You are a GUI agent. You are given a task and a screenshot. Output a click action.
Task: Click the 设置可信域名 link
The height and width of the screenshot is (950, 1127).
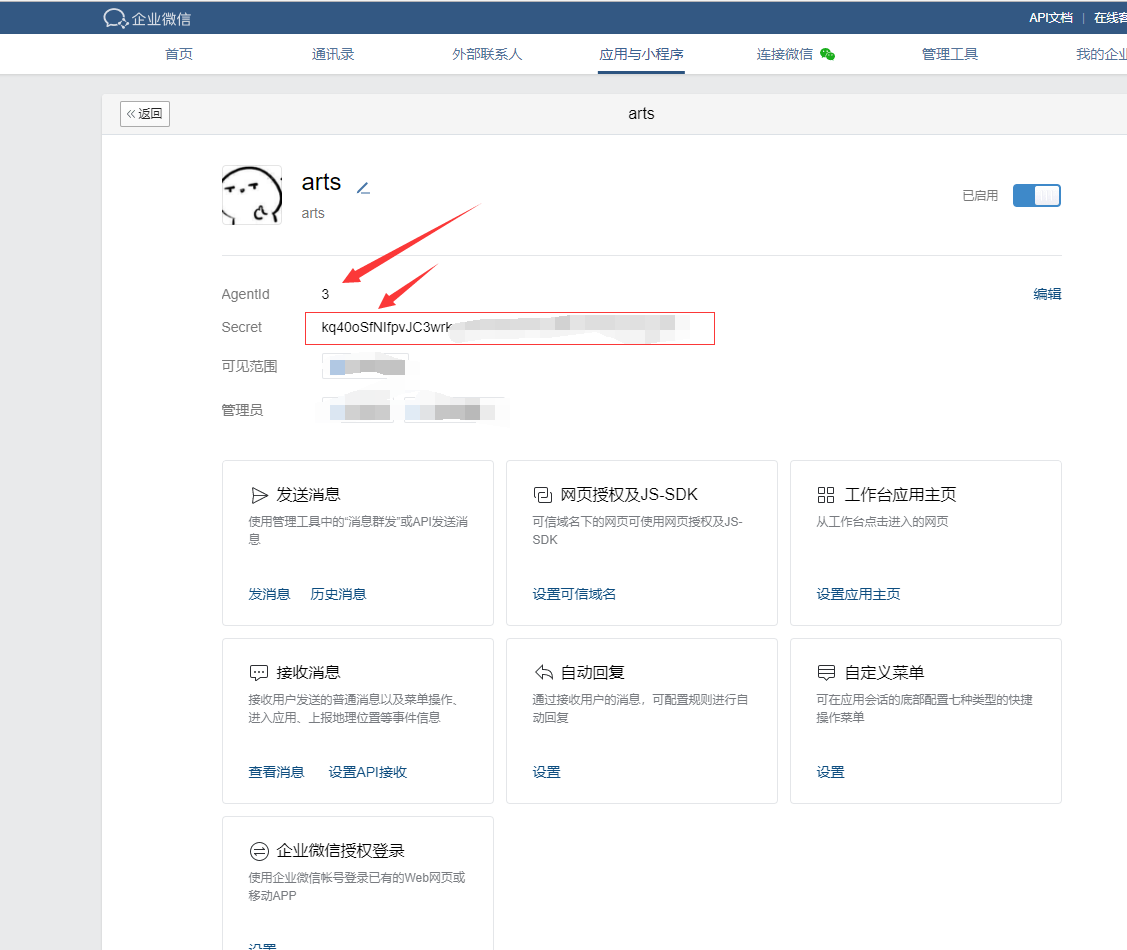tap(574, 594)
